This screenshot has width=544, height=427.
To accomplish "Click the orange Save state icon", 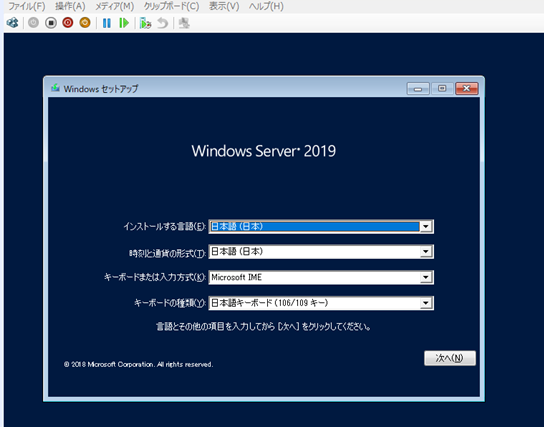I will (x=85, y=23).
